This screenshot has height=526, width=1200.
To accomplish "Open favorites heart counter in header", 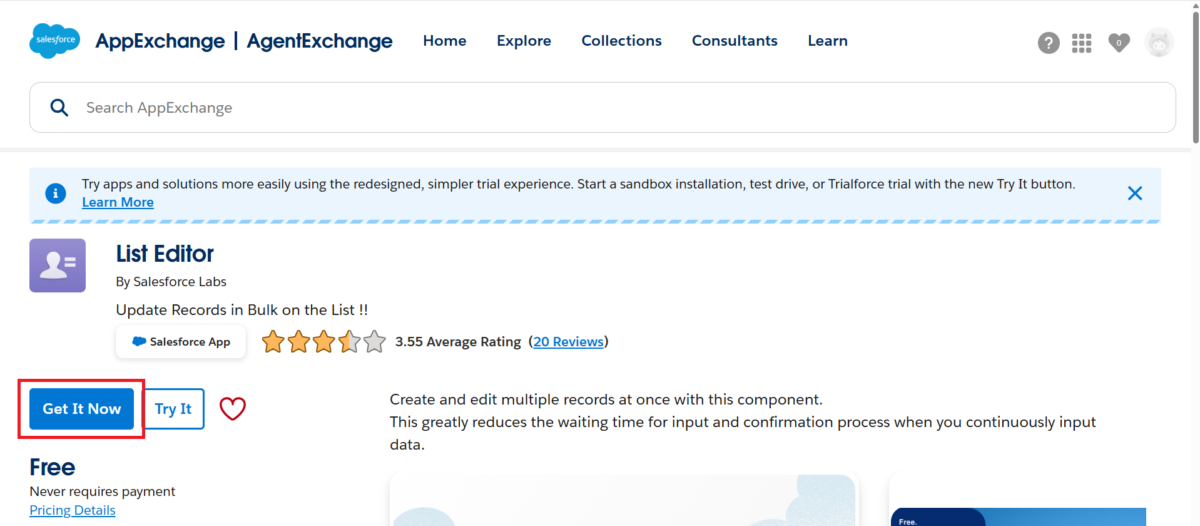I will pos(1119,43).
